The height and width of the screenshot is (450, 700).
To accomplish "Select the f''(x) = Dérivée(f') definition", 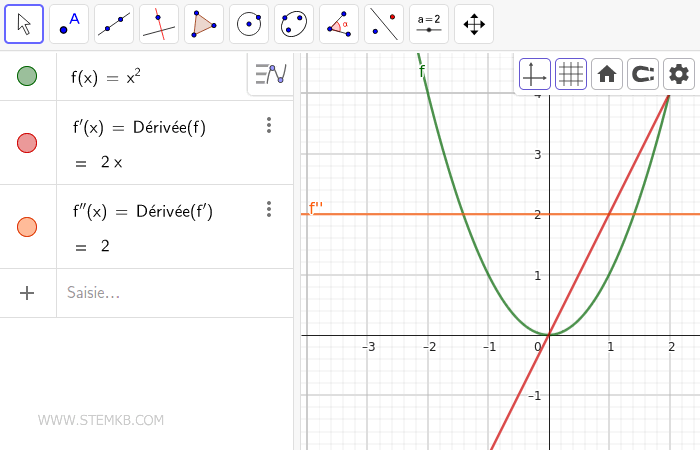I will pos(143,211).
